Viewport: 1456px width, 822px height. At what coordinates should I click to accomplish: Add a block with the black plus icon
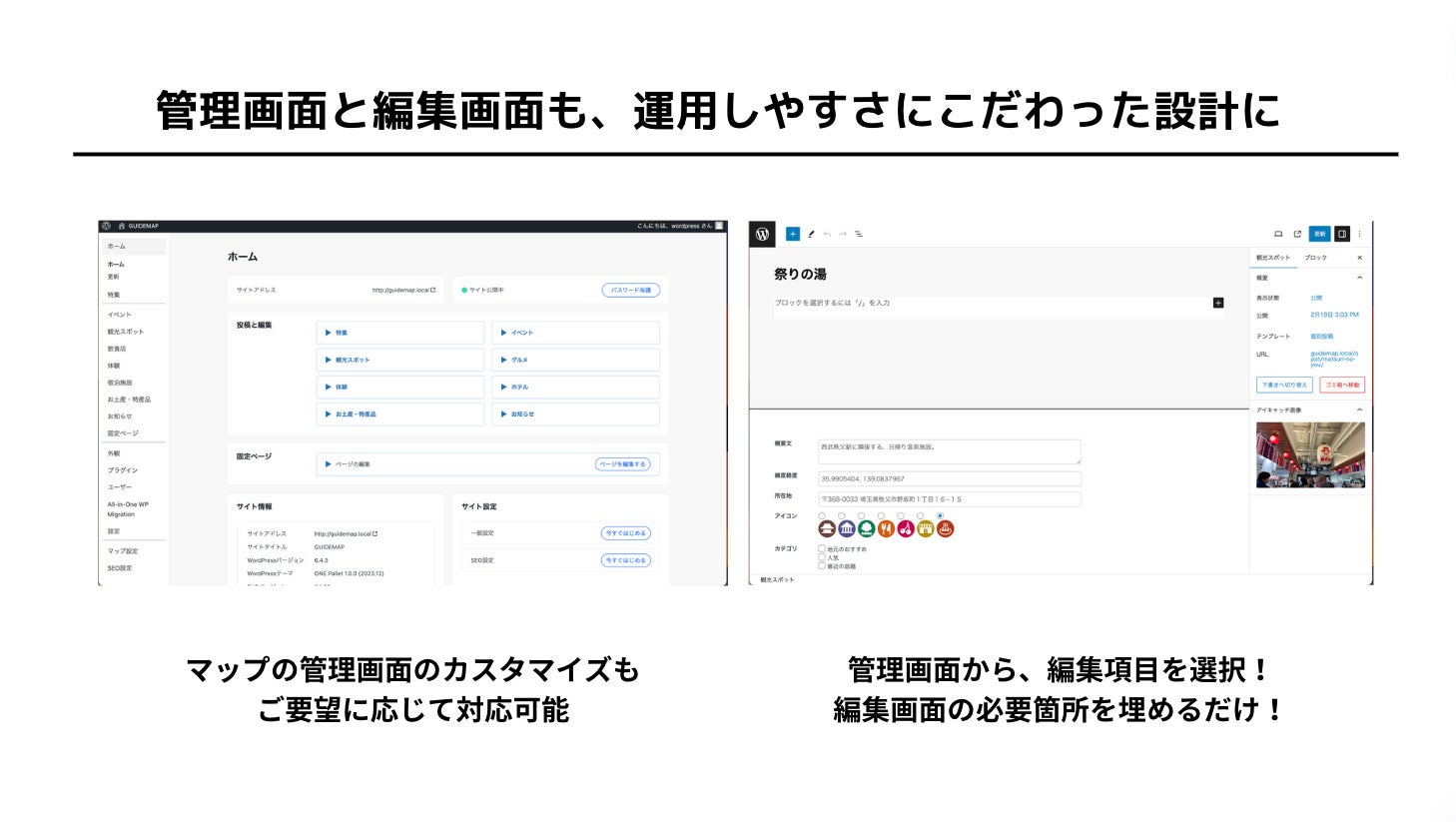[1218, 303]
